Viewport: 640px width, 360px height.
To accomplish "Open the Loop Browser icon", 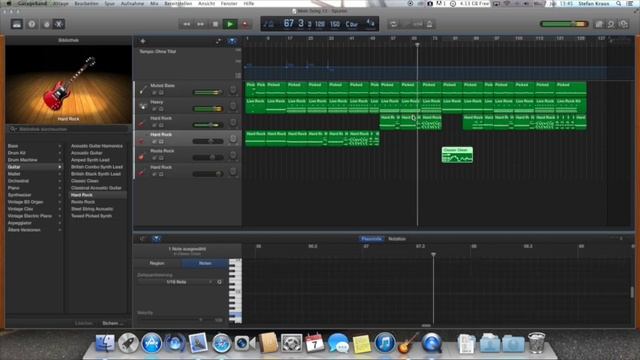I will [x=611, y=24].
